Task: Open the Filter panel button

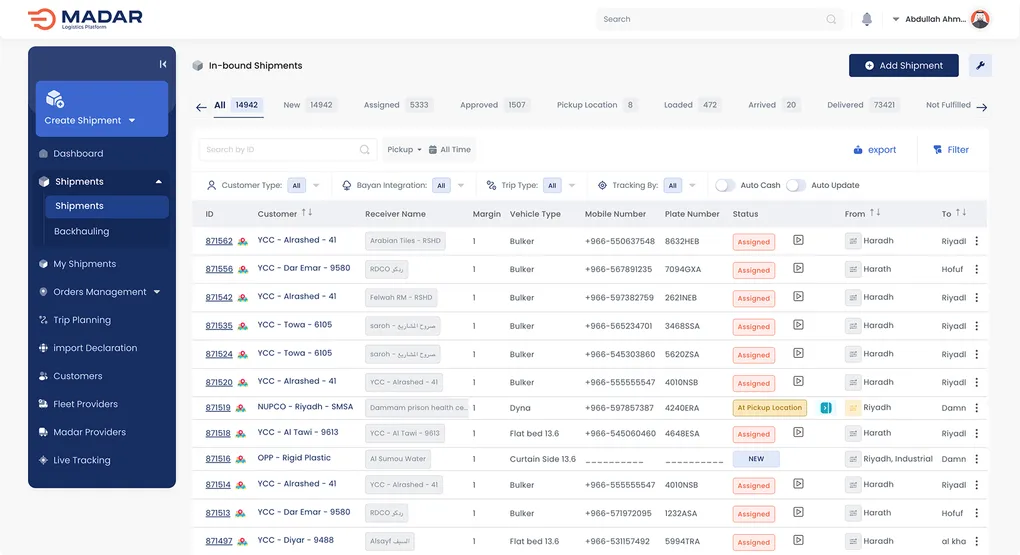Action: (x=951, y=150)
